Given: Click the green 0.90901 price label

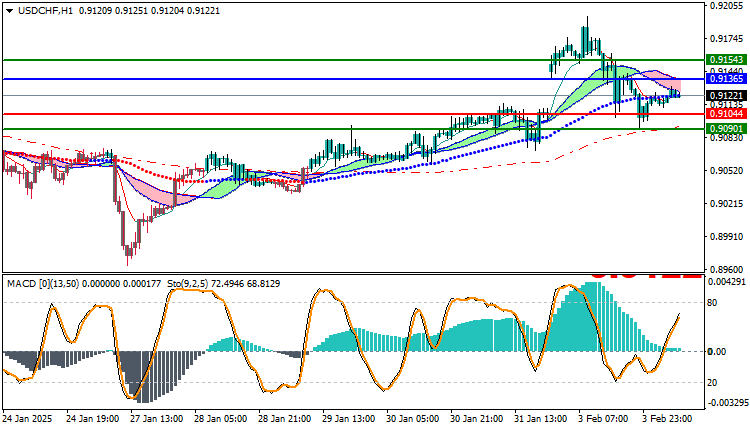Looking at the screenshot, I should 727,129.
